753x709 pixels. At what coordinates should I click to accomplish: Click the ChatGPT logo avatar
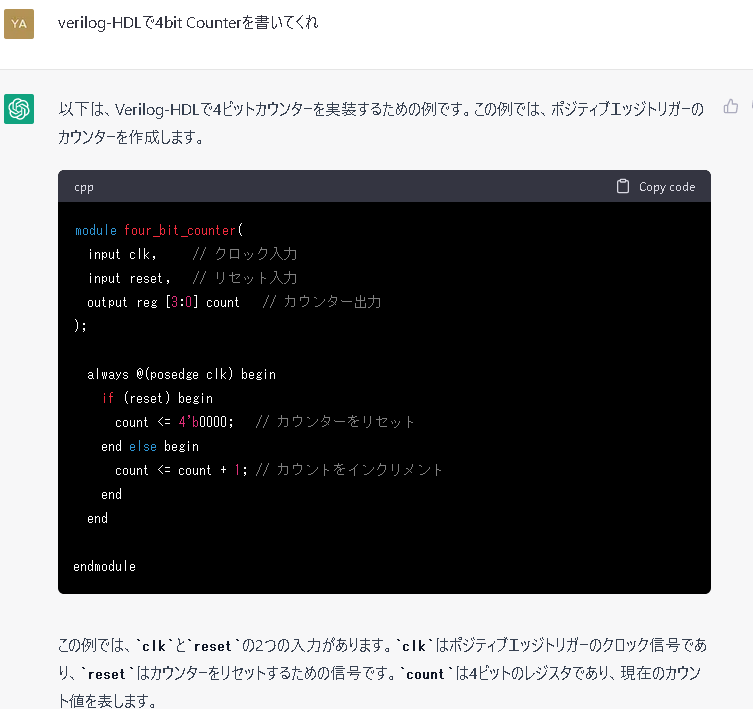[x=19, y=109]
